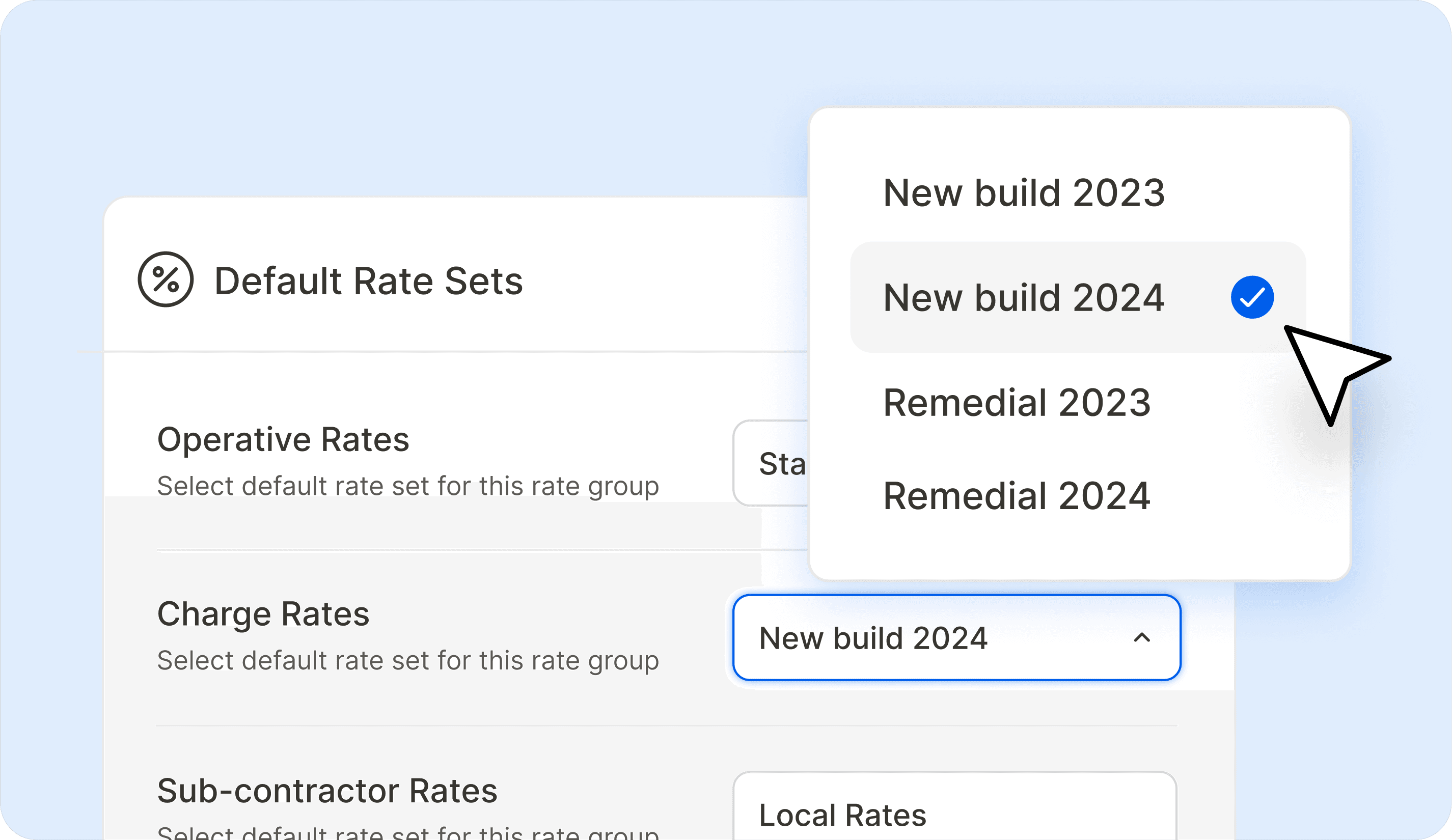This screenshot has height=840, width=1452.
Task: Click the Sub-contractor Rates label
Action: pos(327,790)
